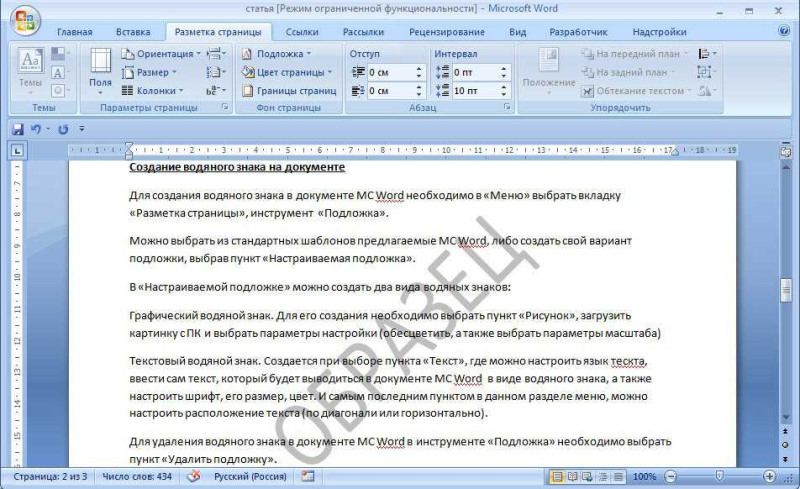
Task: Expand the Ориентация dropdown
Action: pyautogui.click(x=162, y=53)
